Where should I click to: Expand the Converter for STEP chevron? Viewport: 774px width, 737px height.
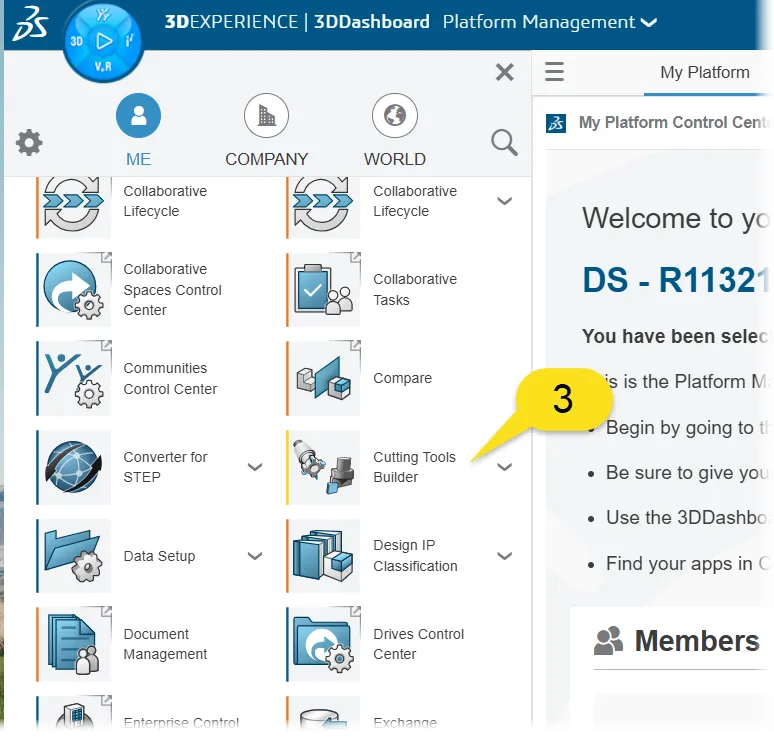pos(255,467)
